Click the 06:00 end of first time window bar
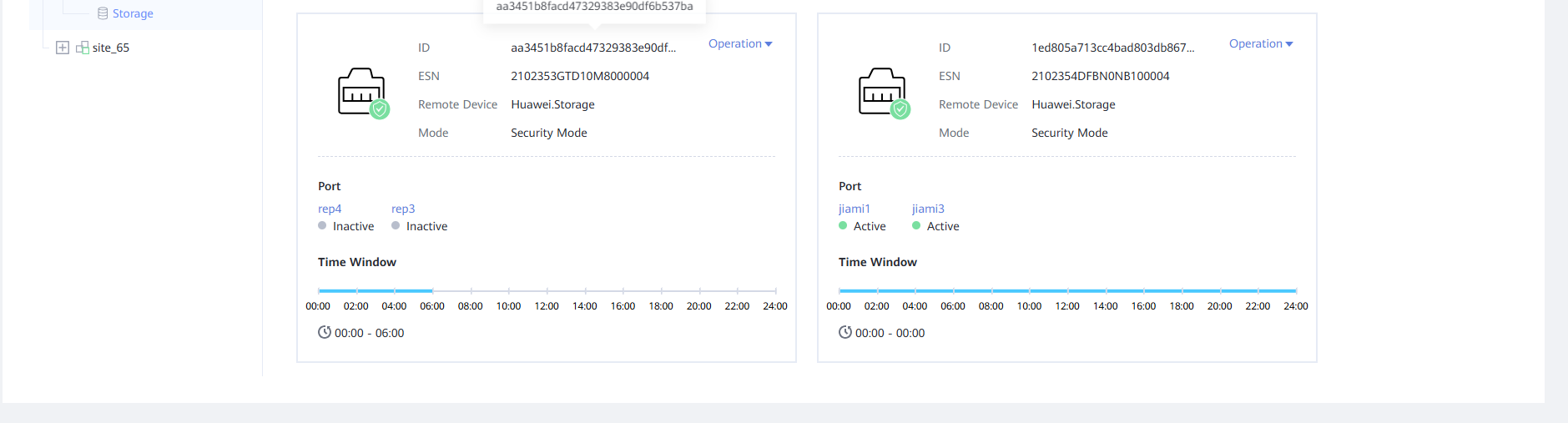1568x423 pixels. click(x=432, y=290)
